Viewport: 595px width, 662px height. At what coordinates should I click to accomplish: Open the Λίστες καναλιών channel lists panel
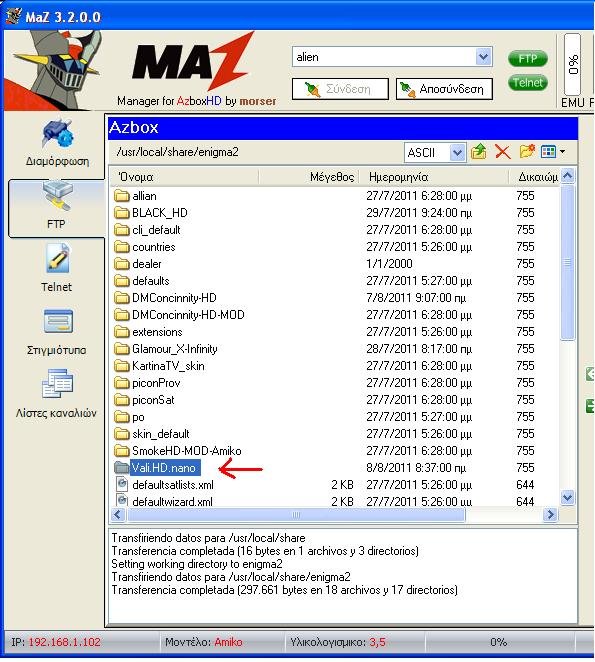click(57, 394)
